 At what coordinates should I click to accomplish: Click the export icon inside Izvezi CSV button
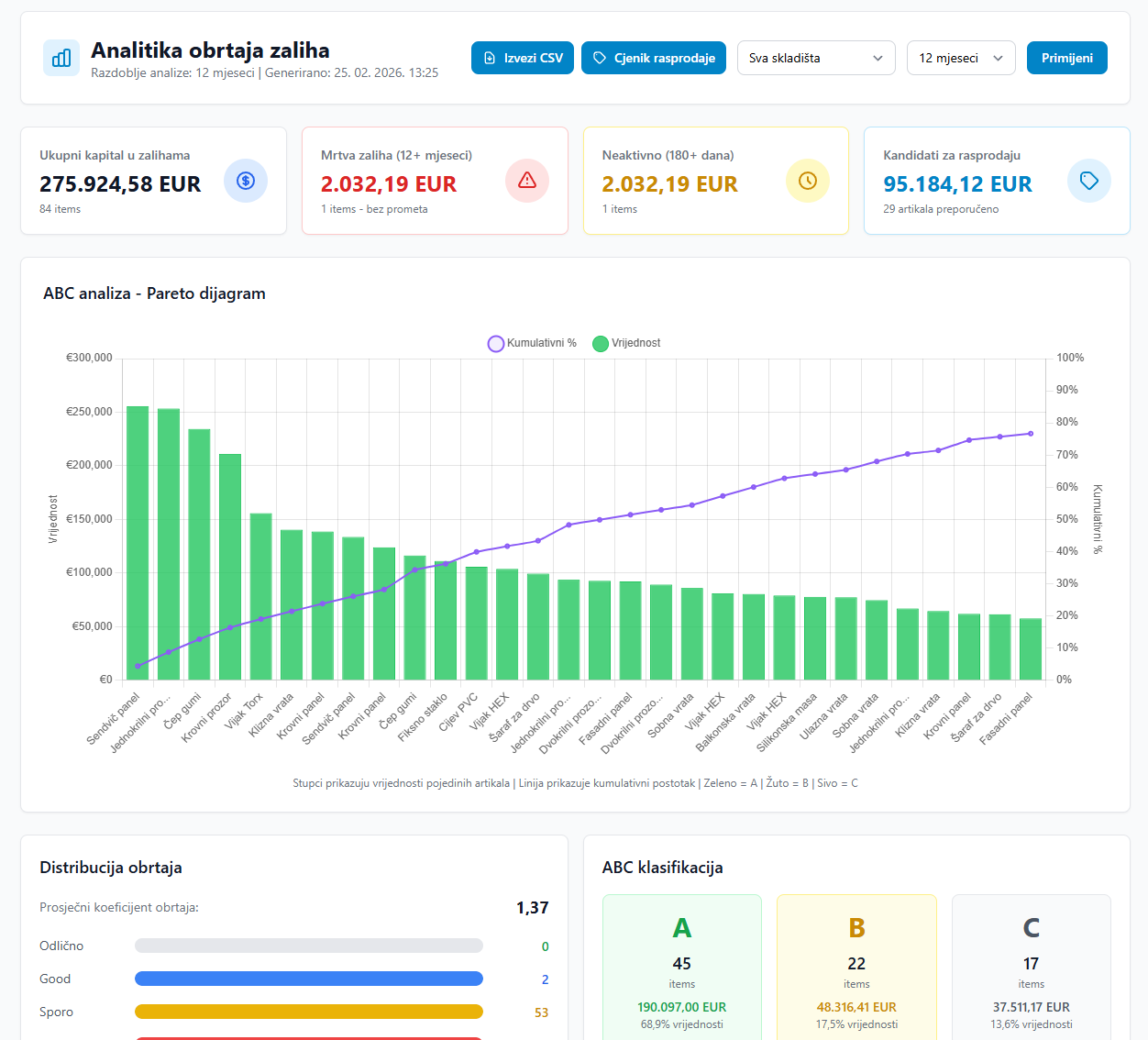(490, 57)
